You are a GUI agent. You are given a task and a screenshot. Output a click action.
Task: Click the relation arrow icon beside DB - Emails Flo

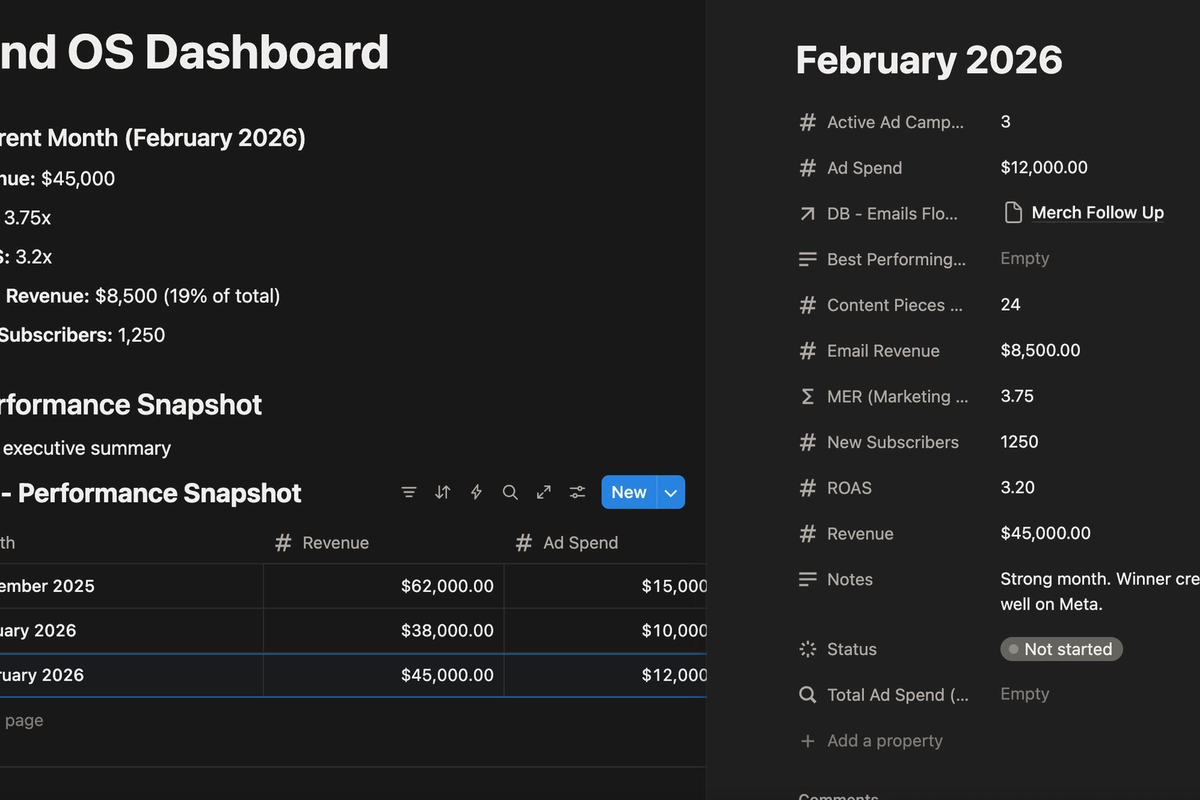tap(808, 213)
